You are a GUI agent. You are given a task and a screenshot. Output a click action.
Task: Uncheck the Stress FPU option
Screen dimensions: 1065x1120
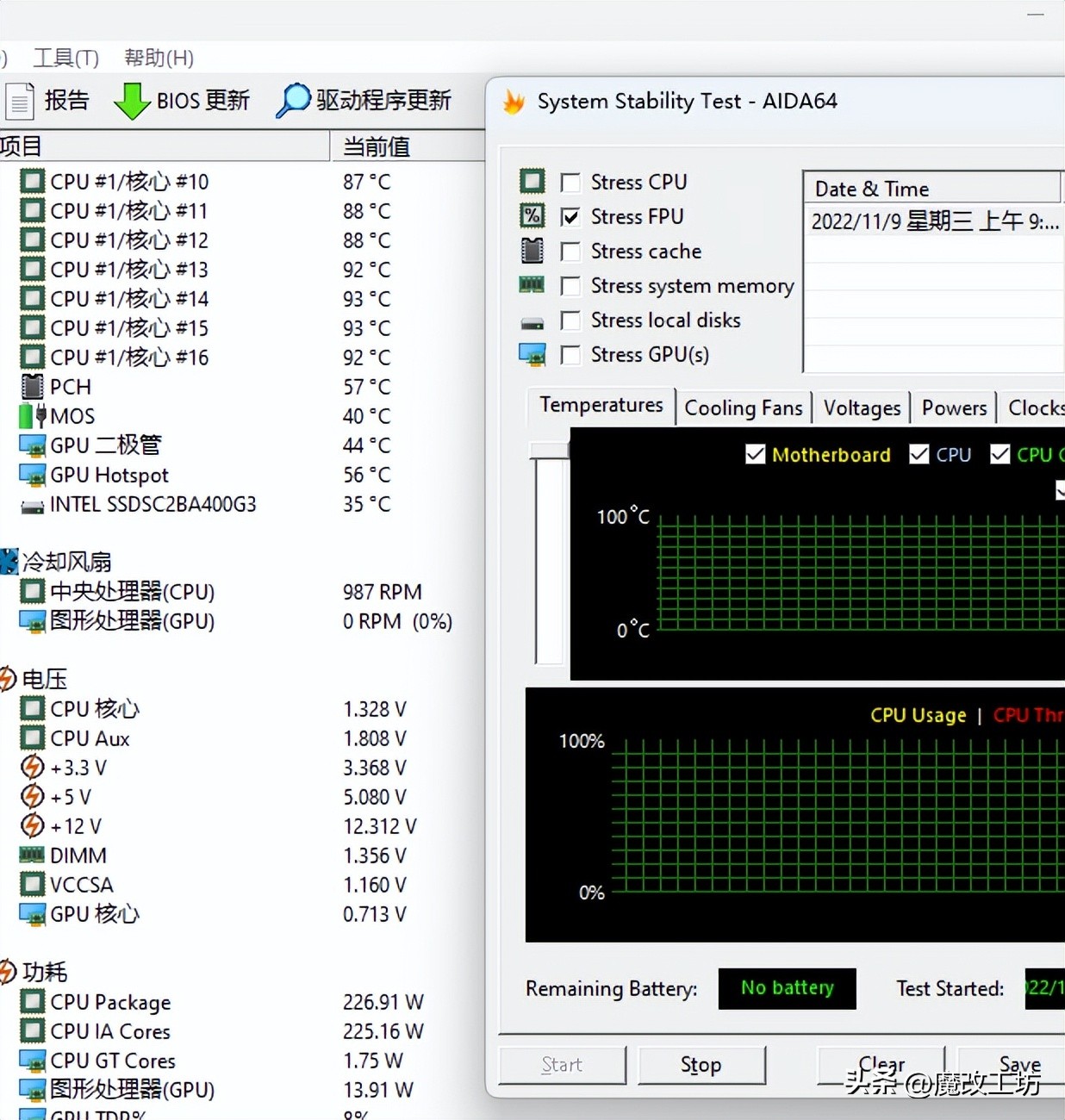pos(570,216)
